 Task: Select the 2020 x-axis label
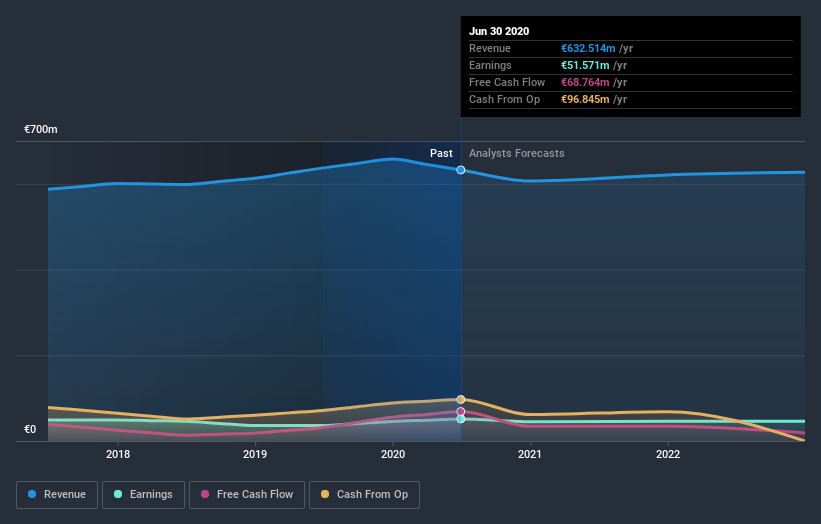pyautogui.click(x=393, y=454)
